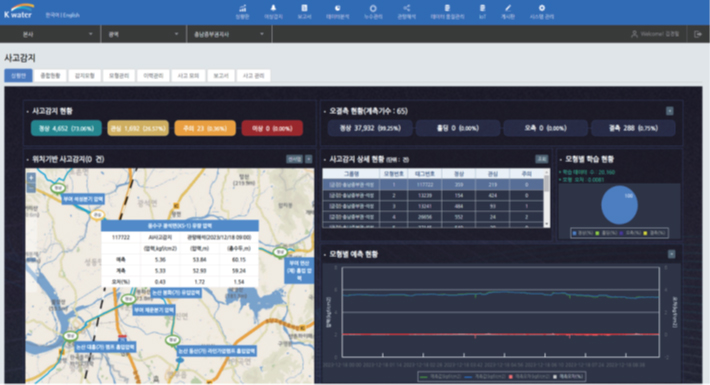Image resolution: width=710 pixels, height=385 pixels.
Task: Click the teal 정상 4,652 status badge
Action: click(66, 128)
